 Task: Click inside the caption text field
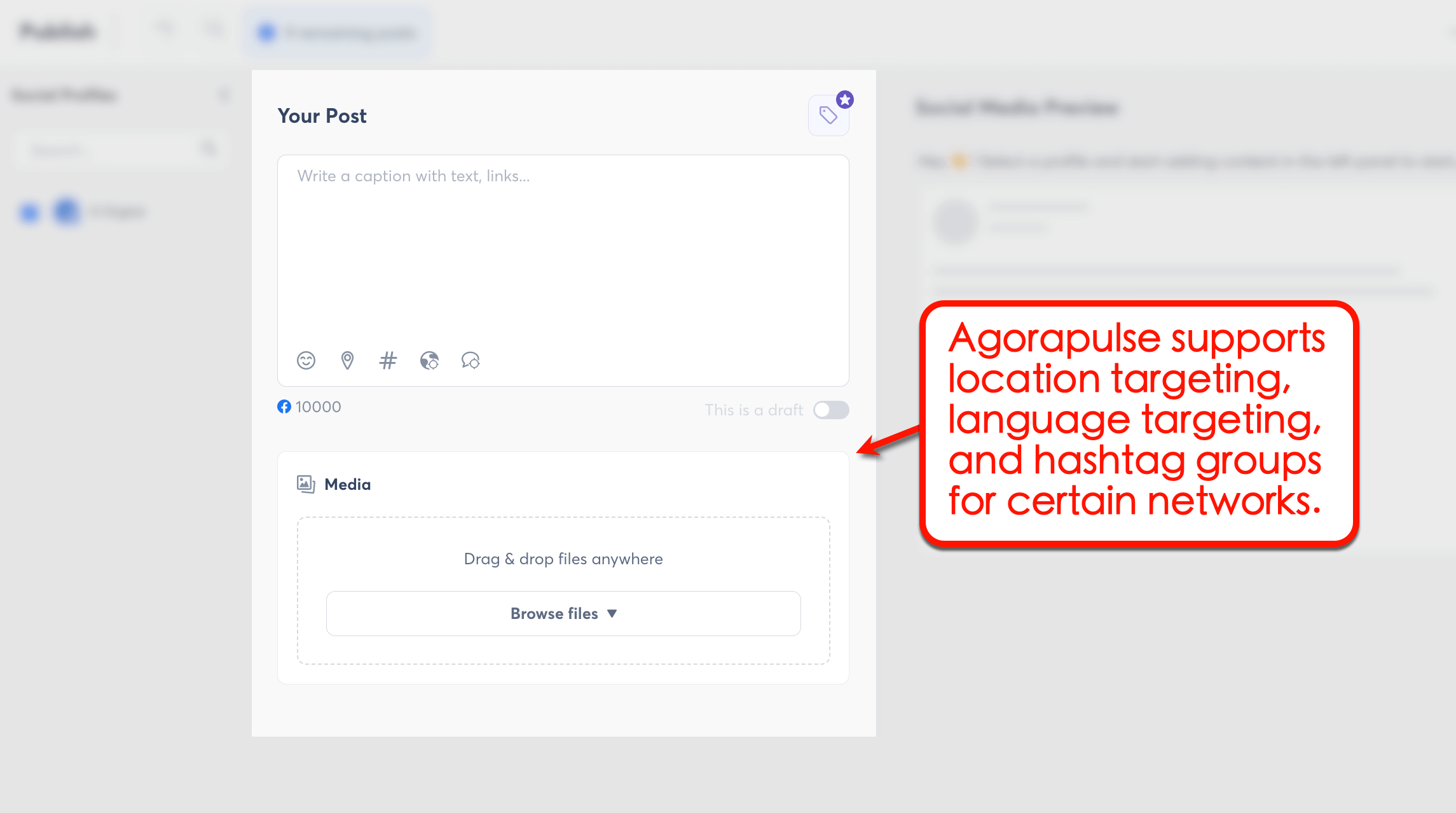click(x=562, y=254)
